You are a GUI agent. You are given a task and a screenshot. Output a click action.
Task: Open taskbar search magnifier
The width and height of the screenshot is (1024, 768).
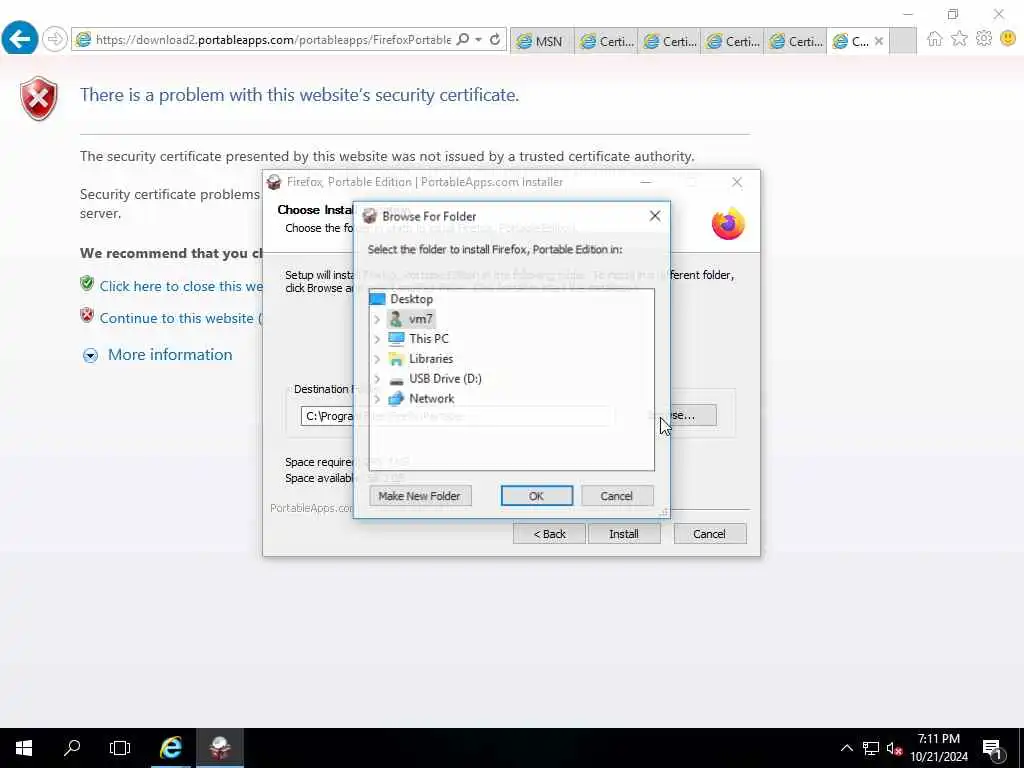coord(72,748)
